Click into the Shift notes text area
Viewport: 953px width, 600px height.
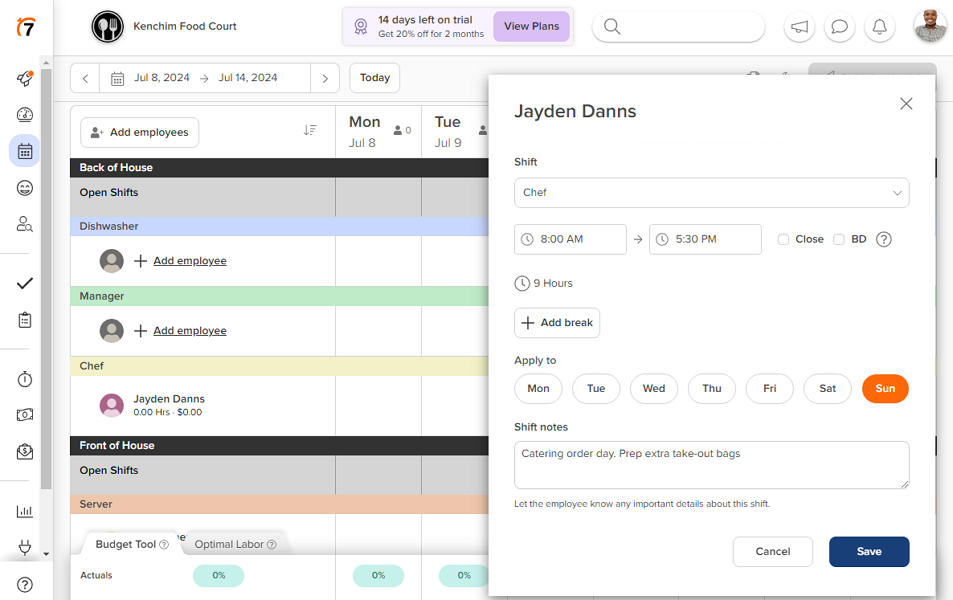point(712,465)
